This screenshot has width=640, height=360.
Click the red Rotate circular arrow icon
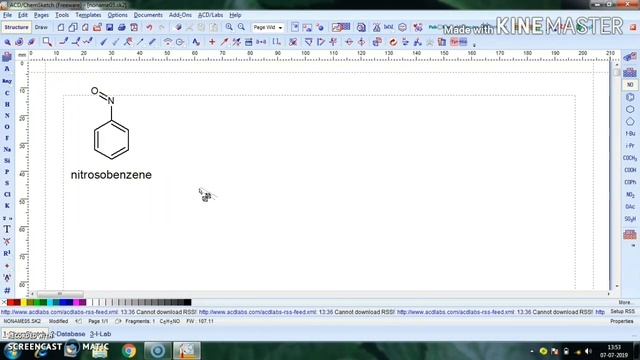393,42
